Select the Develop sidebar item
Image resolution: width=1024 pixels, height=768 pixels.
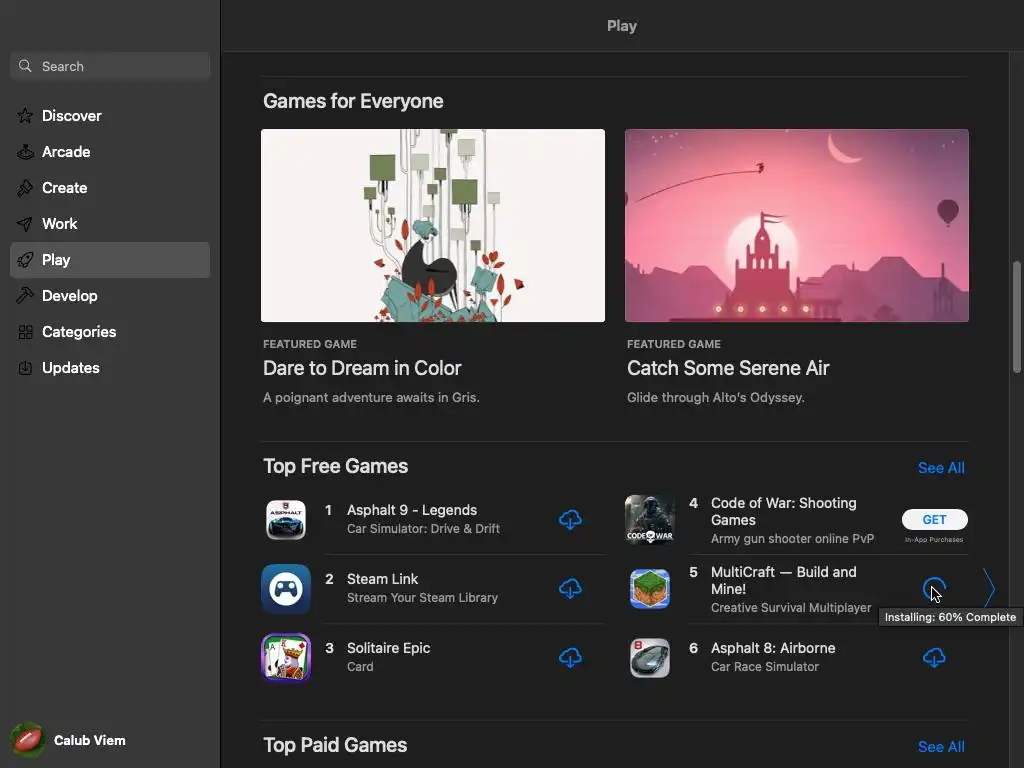tap(110, 296)
